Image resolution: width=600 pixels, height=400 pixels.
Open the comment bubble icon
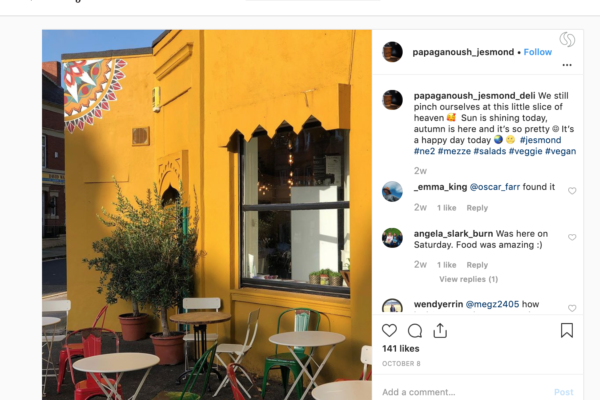[x=415, y=331]
